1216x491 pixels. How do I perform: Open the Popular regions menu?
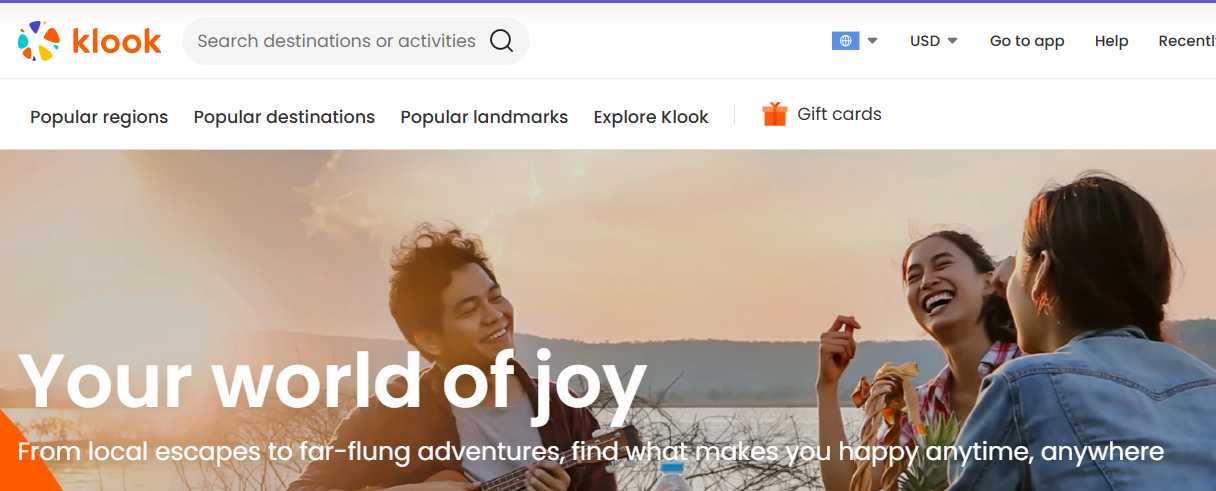point(99,117)
